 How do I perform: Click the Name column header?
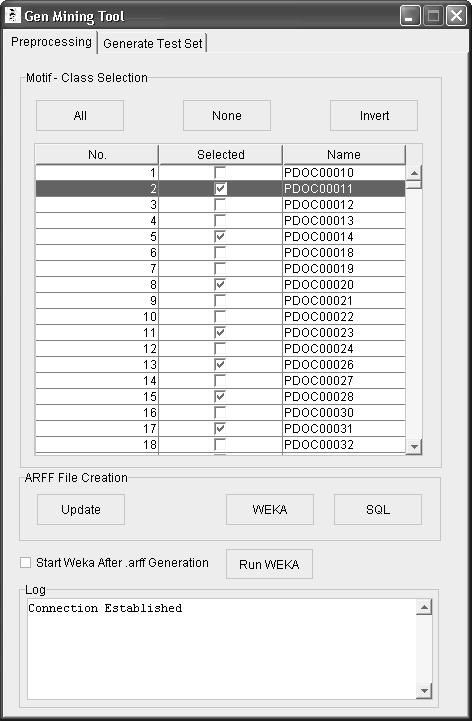click(x=344, y=154)
